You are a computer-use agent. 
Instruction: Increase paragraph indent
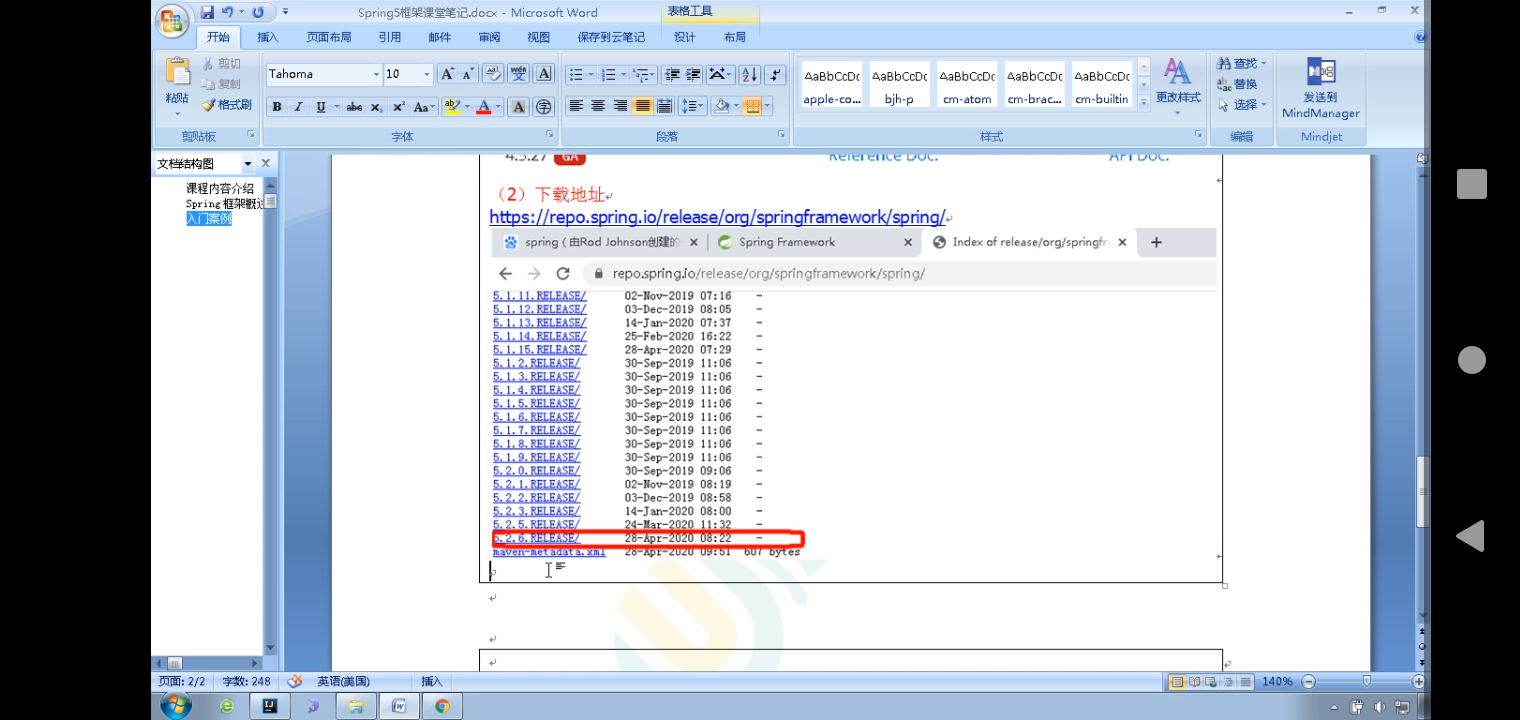[693, 75]
